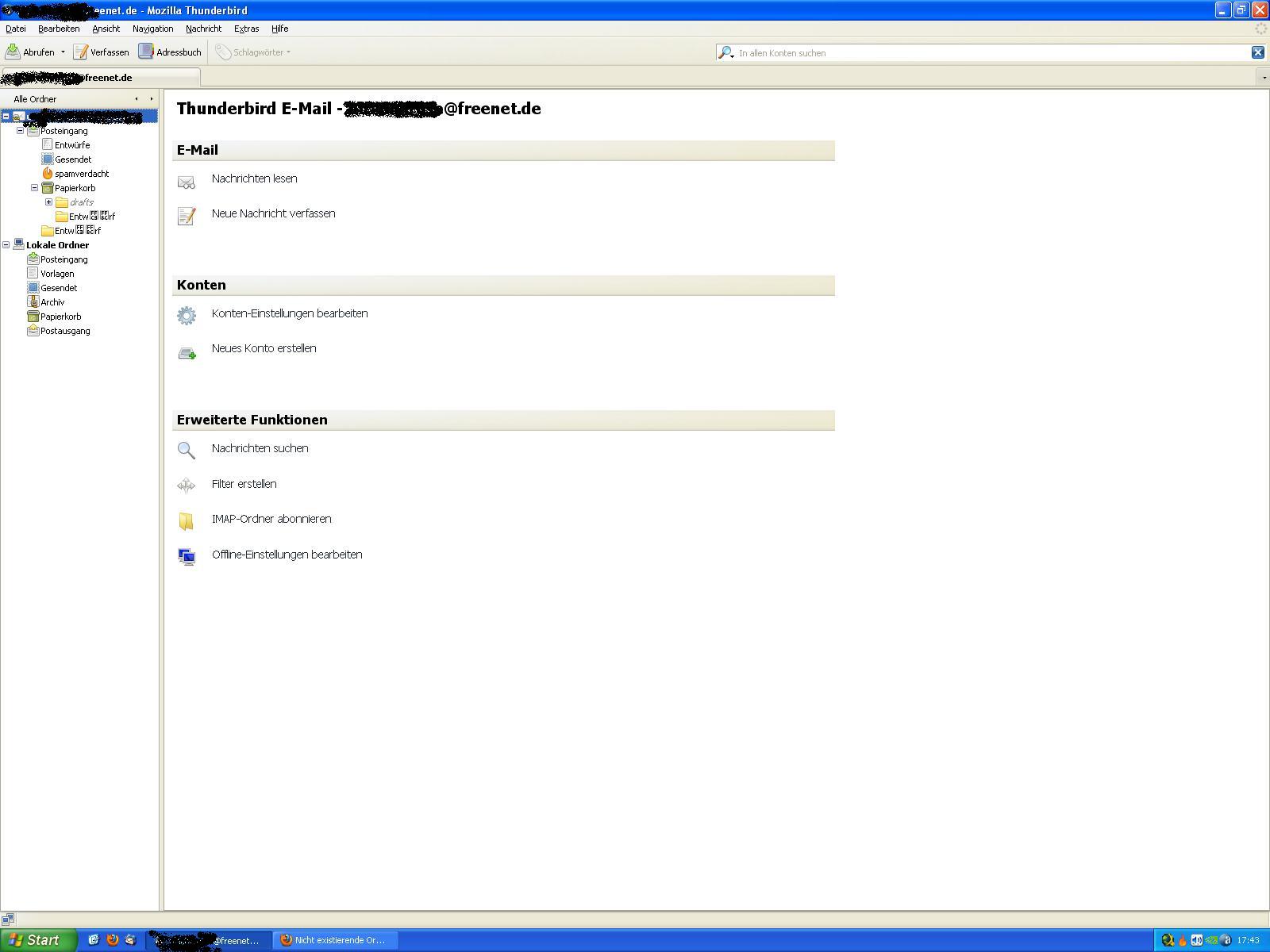Select the freenet.de account tab
Screen dimensions: 1270x952
(x=100, y=77)
